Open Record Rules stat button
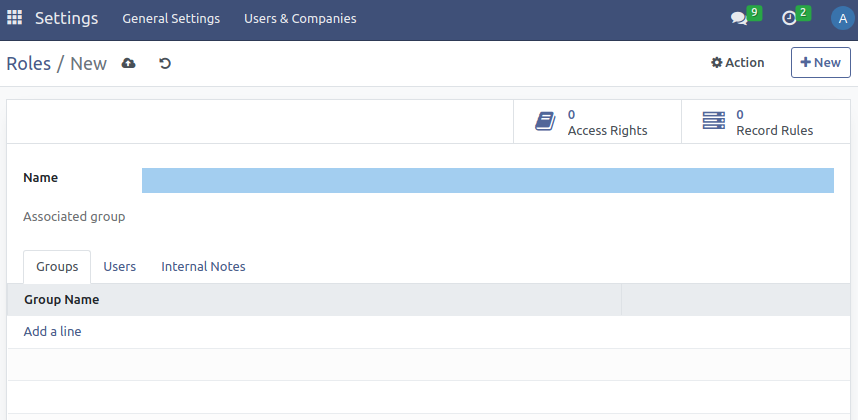The height and width of the screenshot is (420, 858). [765, 122]
